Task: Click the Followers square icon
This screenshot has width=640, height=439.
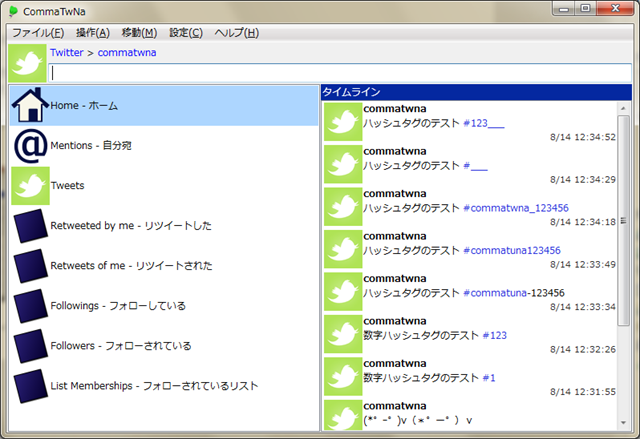Action: pyautogui.click(x=31, y=346)
